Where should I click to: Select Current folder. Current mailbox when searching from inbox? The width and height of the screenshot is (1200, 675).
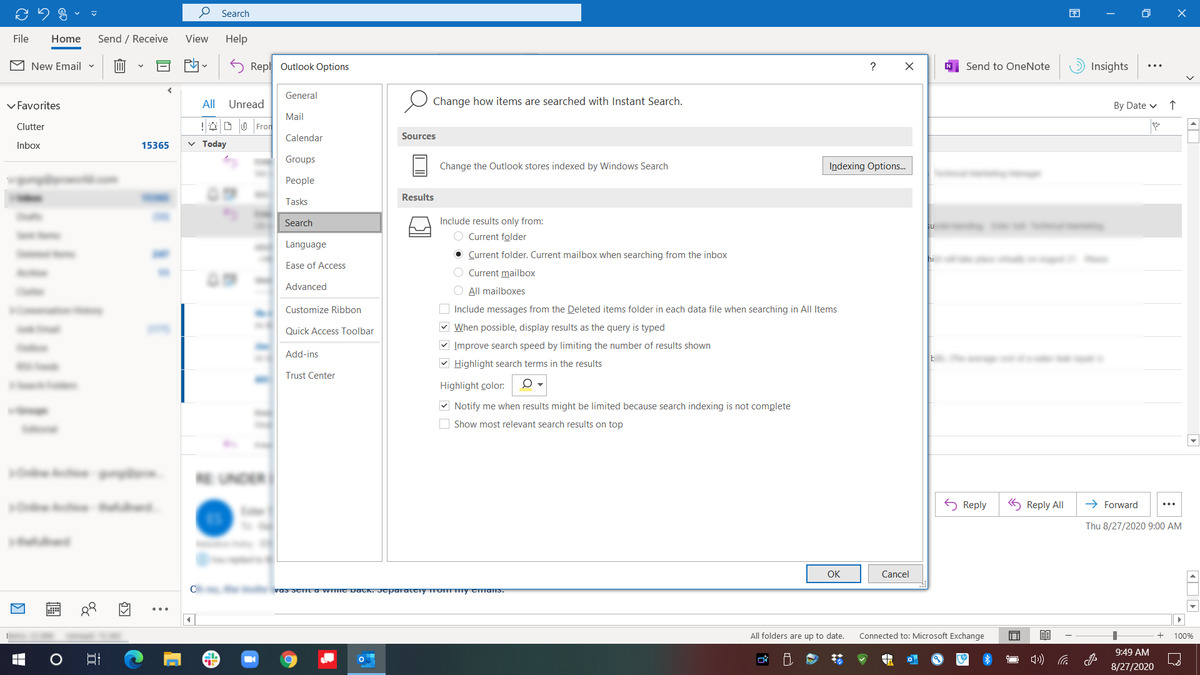tap(458, 255)
